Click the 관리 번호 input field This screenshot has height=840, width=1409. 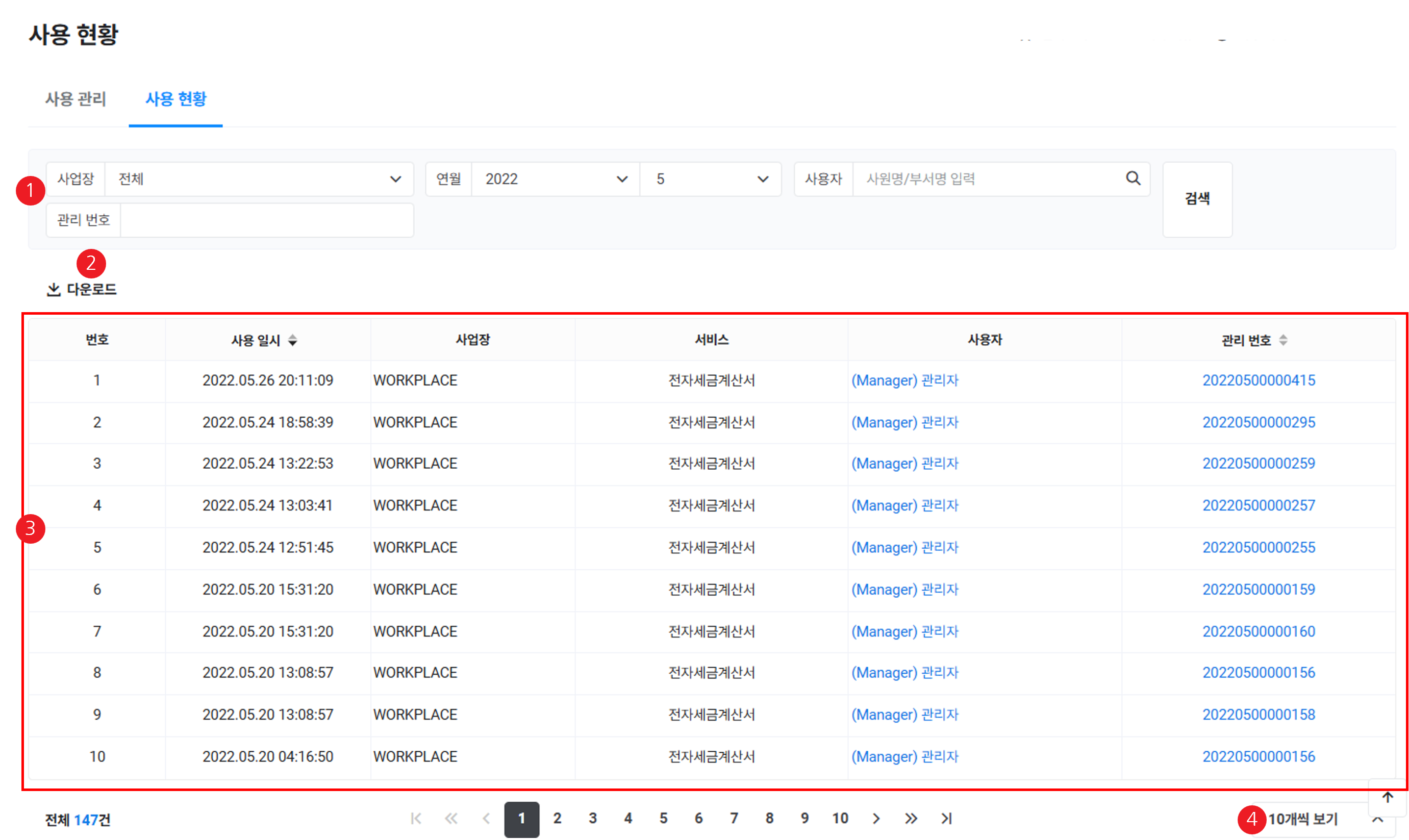click(x=266, y=220)
